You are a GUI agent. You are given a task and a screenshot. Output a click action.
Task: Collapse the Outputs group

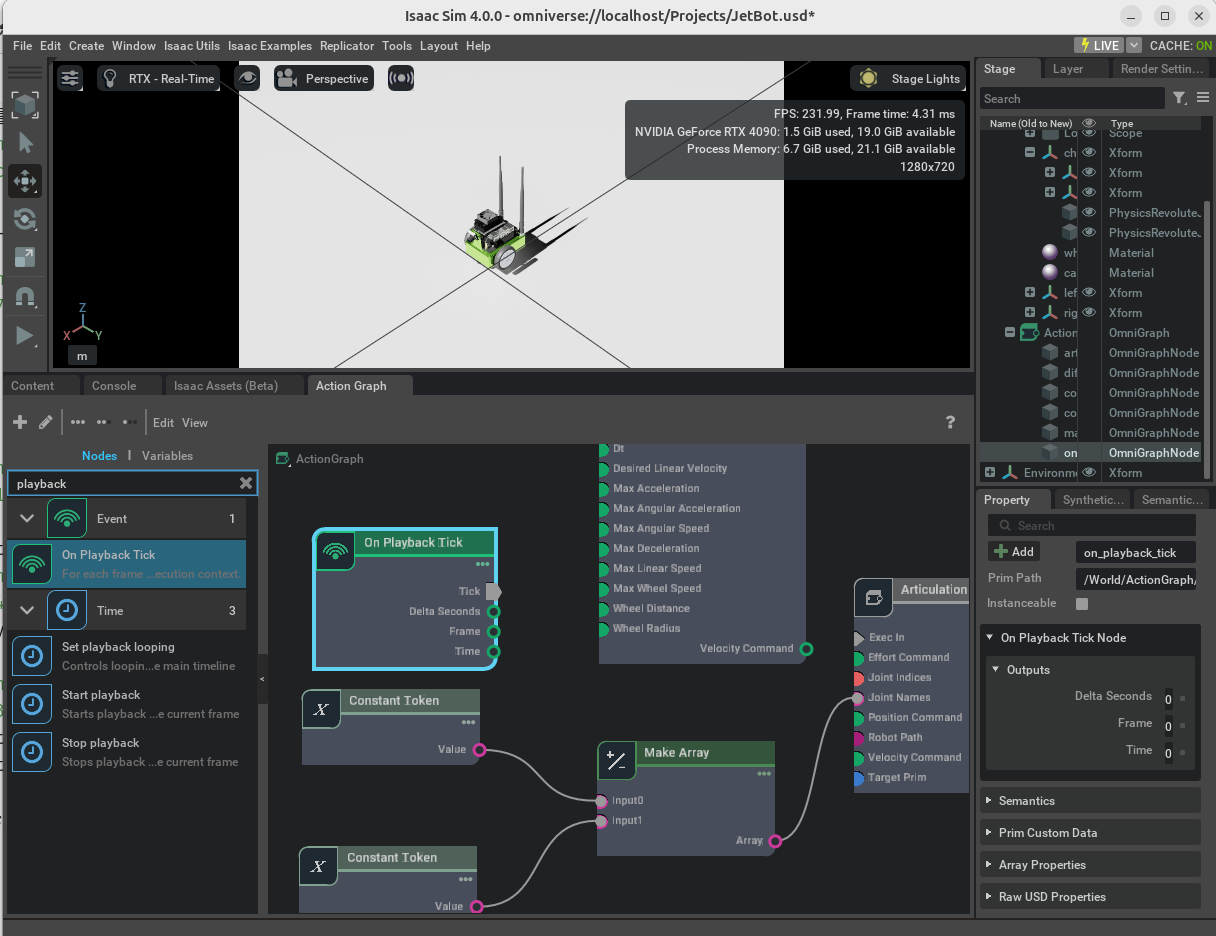point(1091,669)
